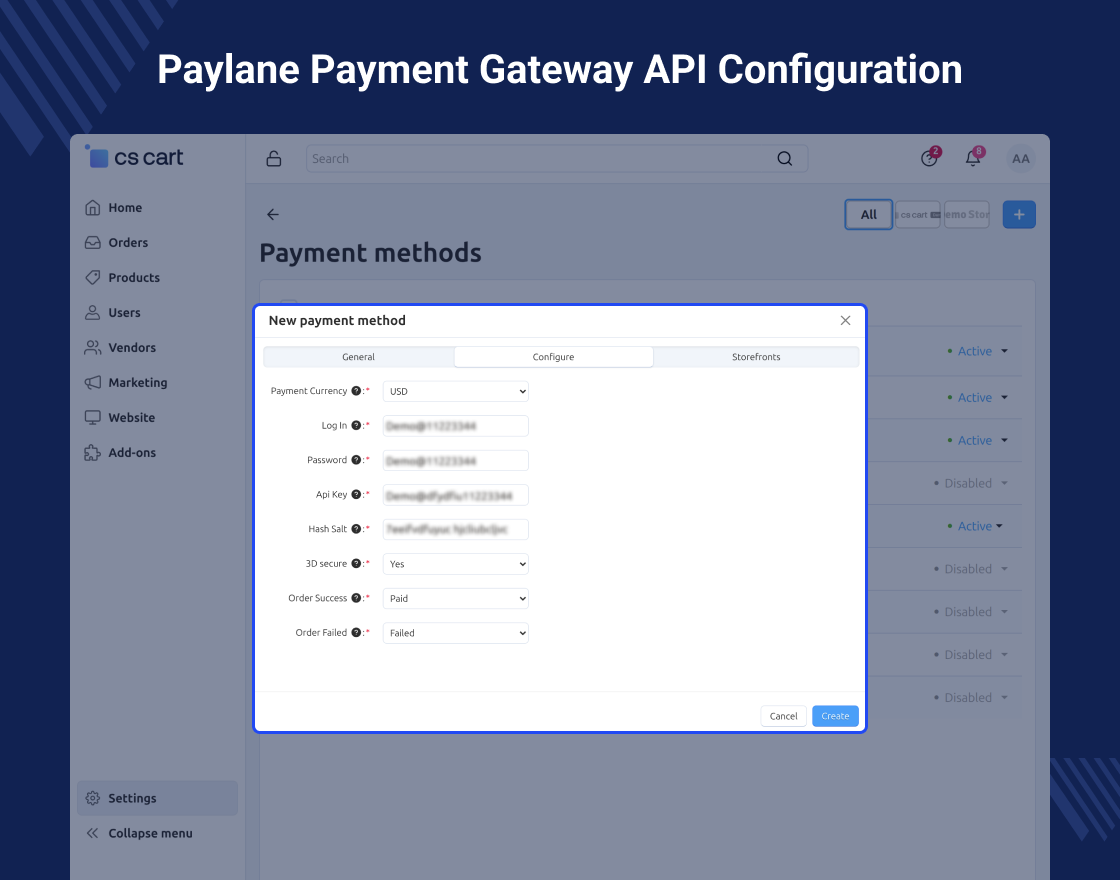Click the cs cart logo
This screenshot has height=880, width=1120.
pos(134,157)
